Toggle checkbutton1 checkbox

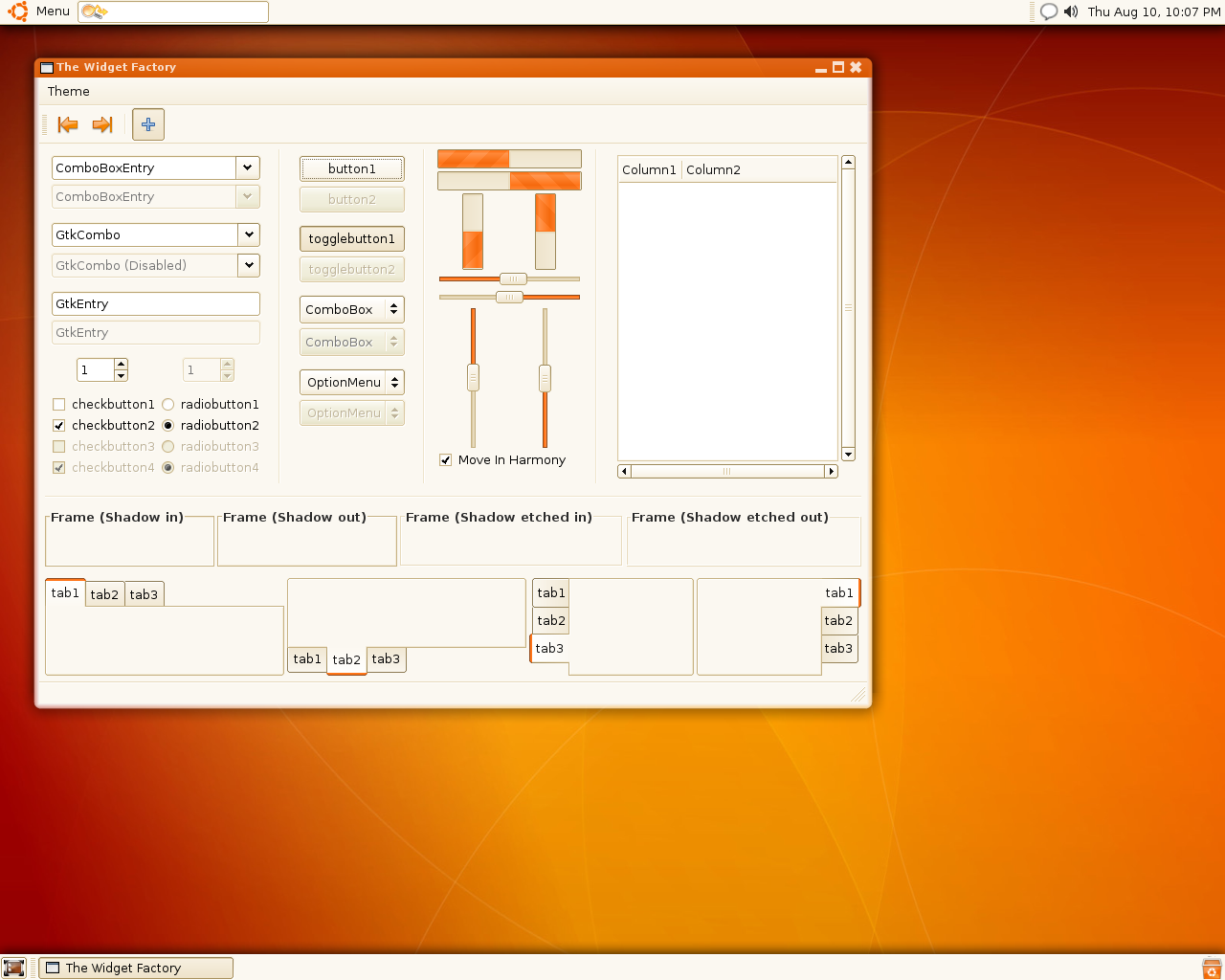pos(59,404)
